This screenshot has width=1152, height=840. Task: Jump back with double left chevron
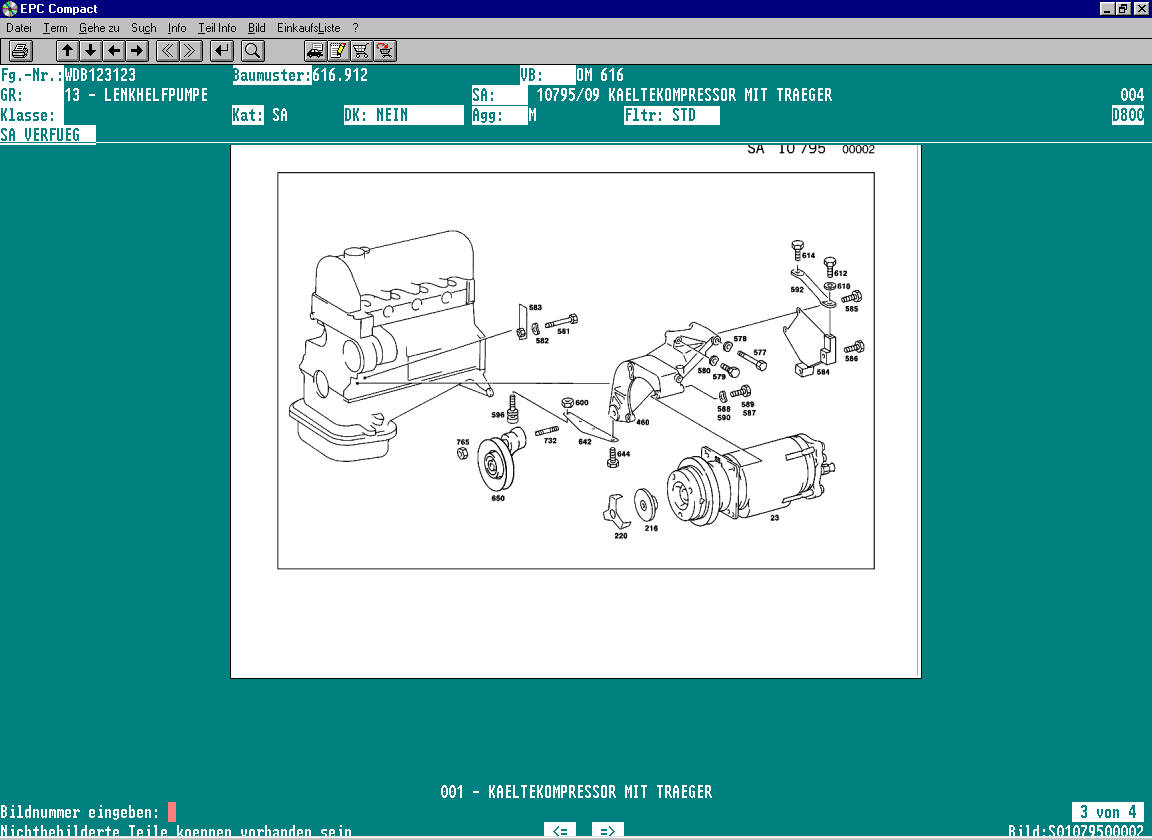(168, 50)
